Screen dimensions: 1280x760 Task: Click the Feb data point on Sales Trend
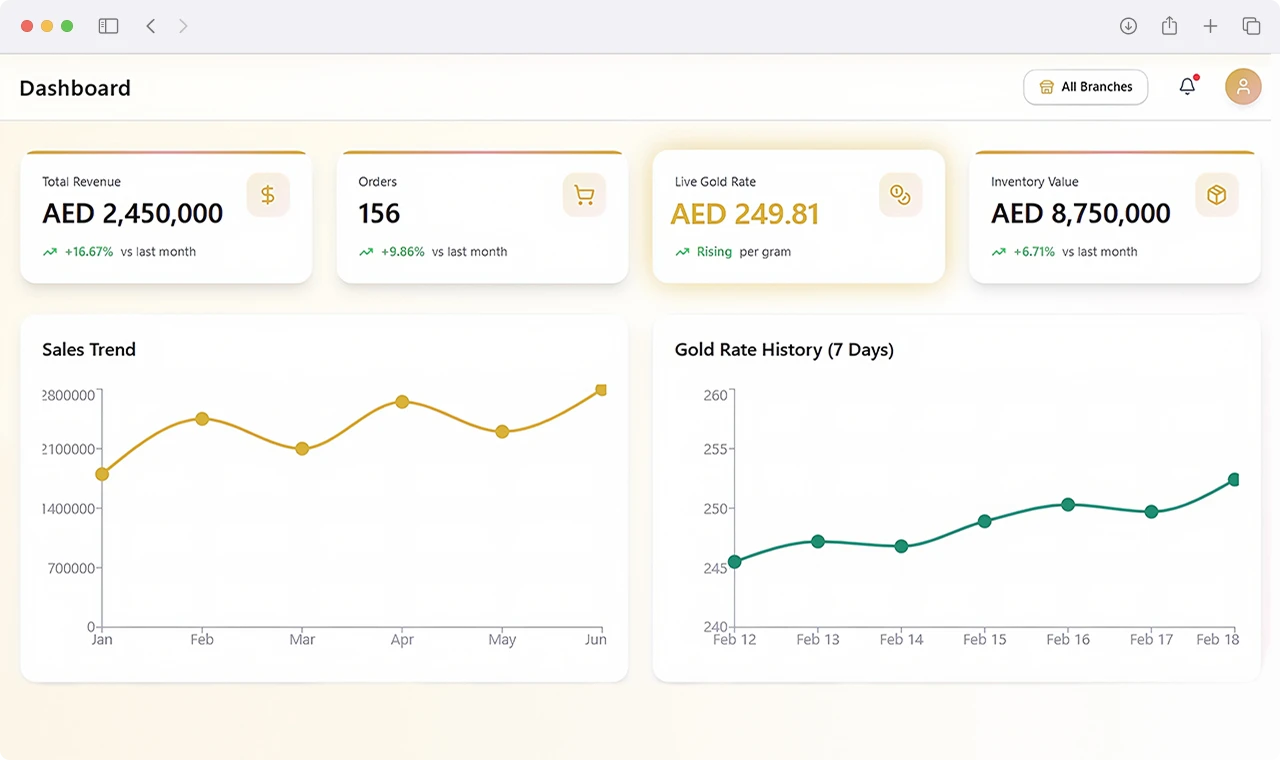(202, 419)
